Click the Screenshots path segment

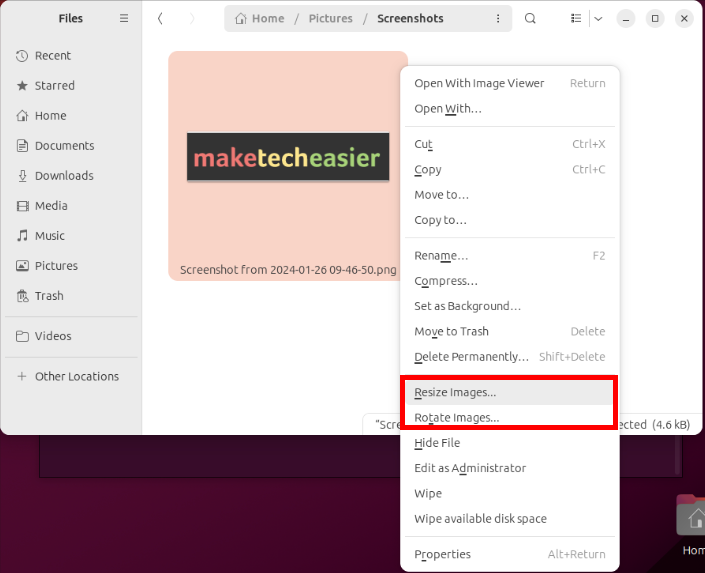pos(410,18)
